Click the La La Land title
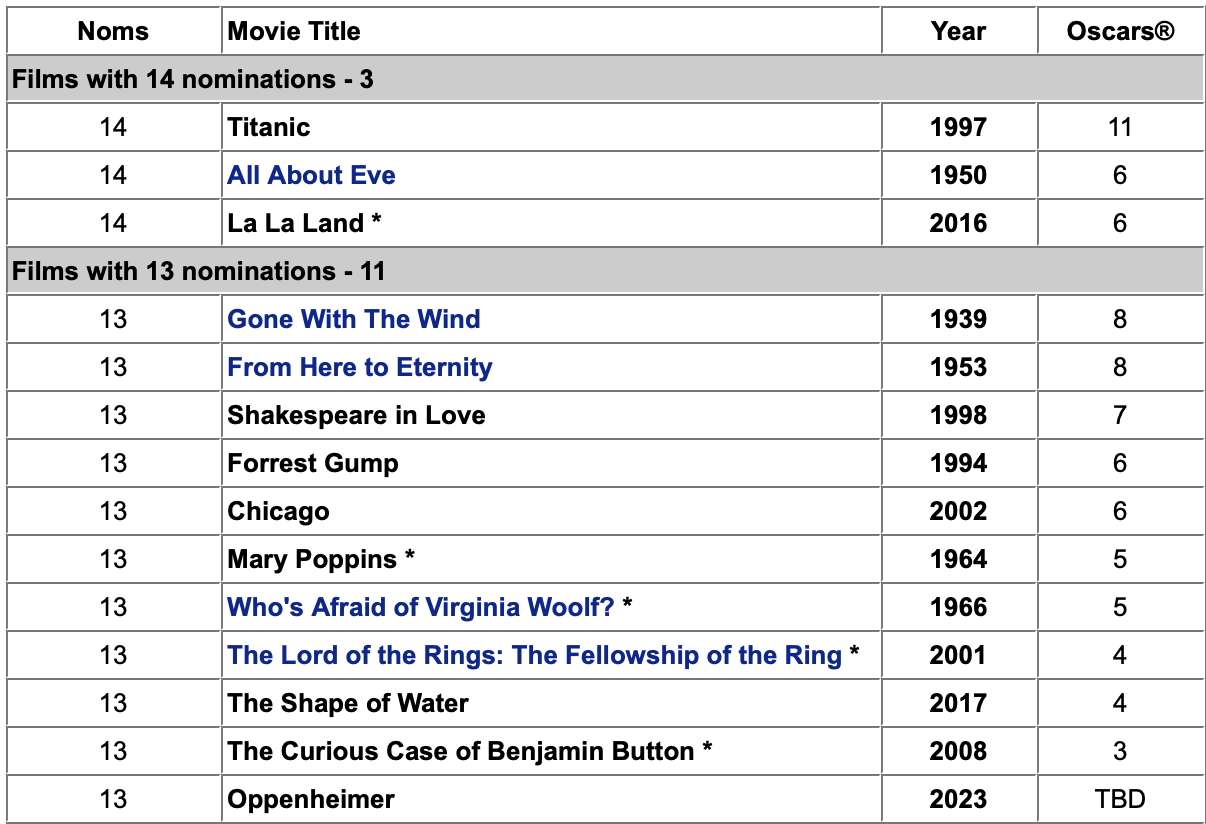This screenshot has height=824, width=1206. [296, 223]
